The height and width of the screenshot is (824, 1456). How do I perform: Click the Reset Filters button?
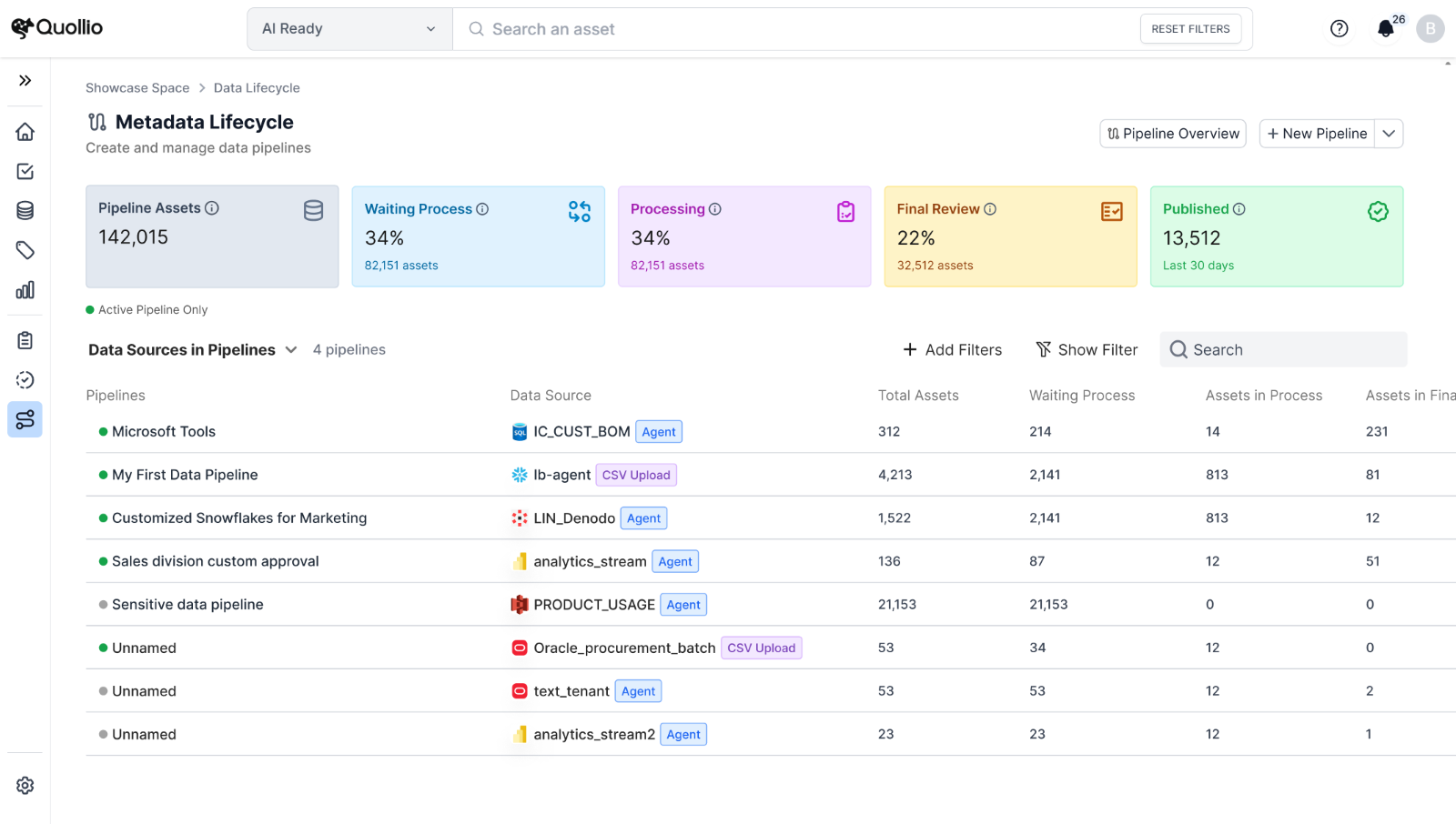(x=1189, y=29)
